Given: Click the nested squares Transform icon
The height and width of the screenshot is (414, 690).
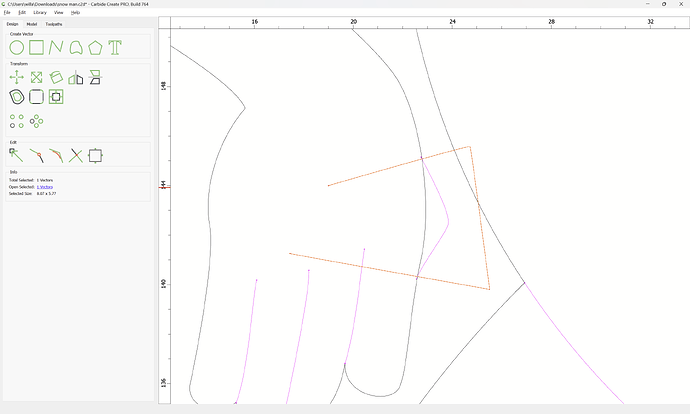Looking at the screenshot, I should 56,97.
